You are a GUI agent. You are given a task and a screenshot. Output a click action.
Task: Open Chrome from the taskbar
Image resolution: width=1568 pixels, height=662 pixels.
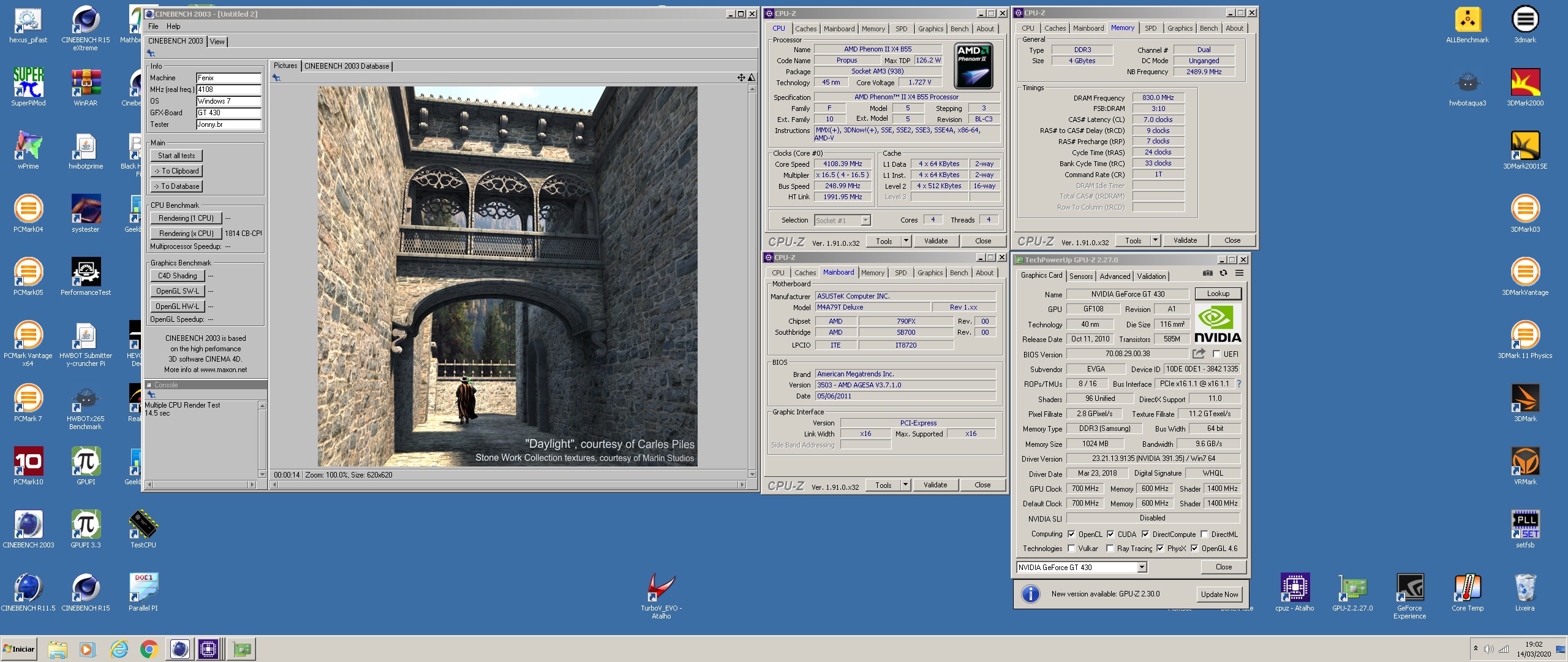coord(149,649)
